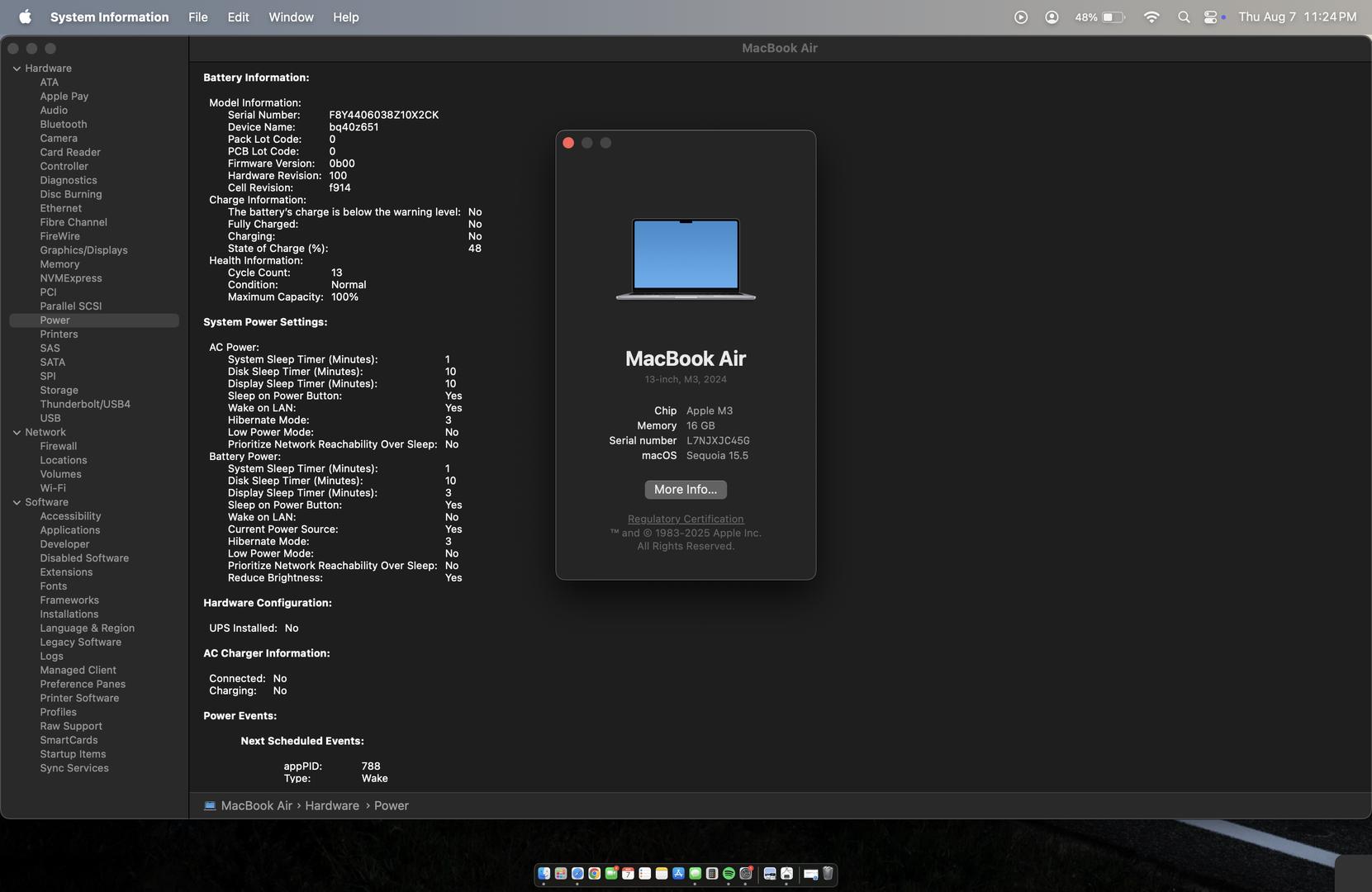Open the Notes app in Dock
The height and width of the screenshot is (892, 1372).
(x=662, y=873)
